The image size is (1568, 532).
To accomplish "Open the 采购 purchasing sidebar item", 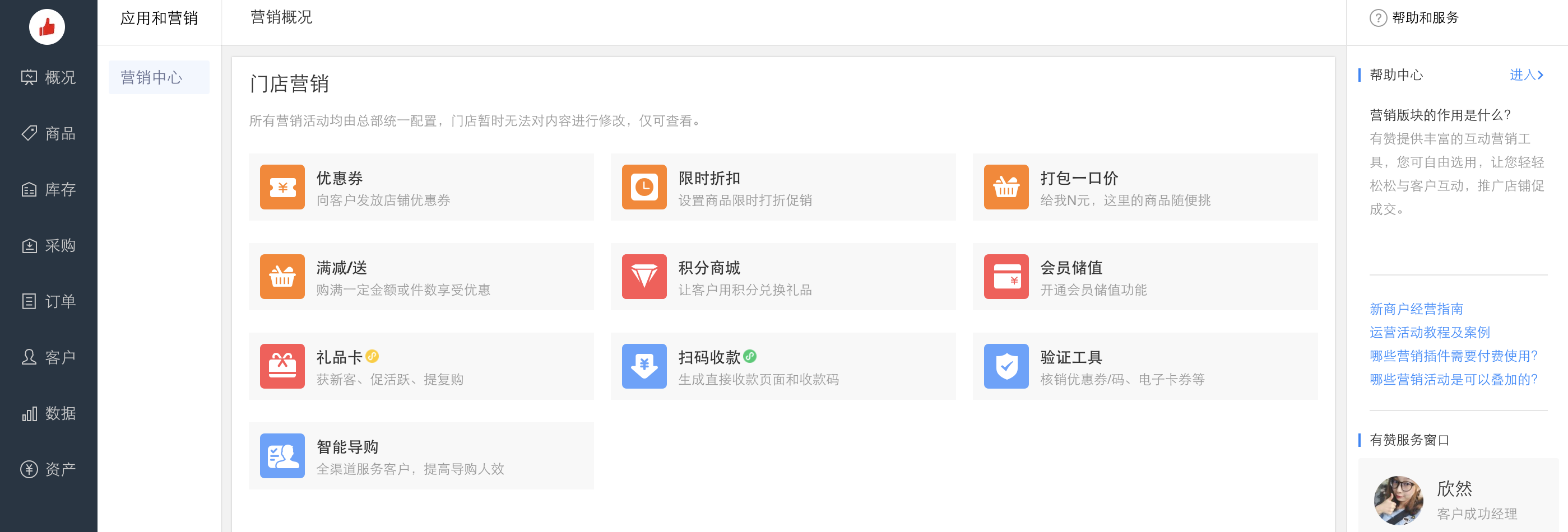I will 49,245.
